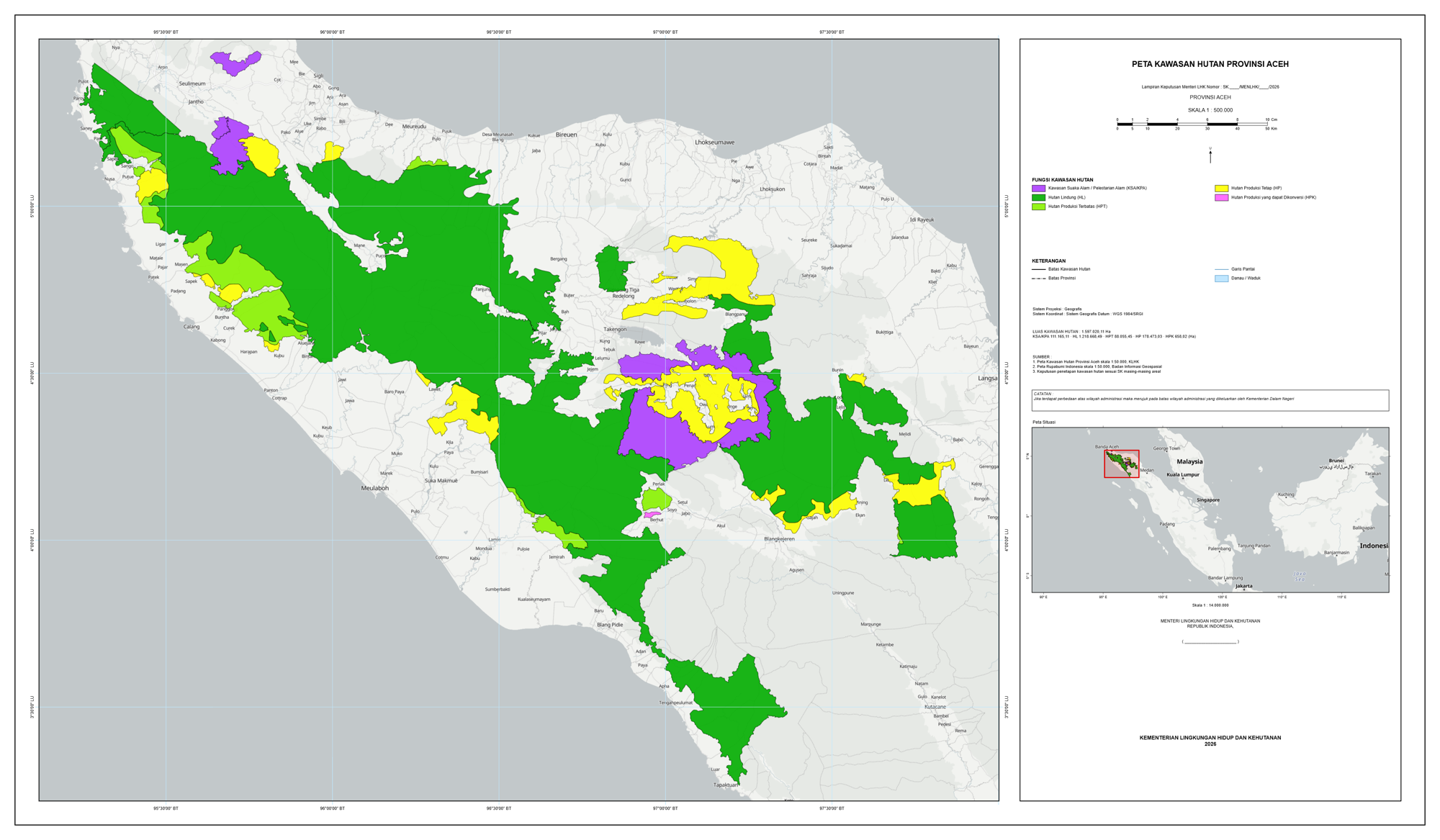This screenshot has height=840, width=1440.
Task: Click the CATATAN note box
Action: point(1210,400)
